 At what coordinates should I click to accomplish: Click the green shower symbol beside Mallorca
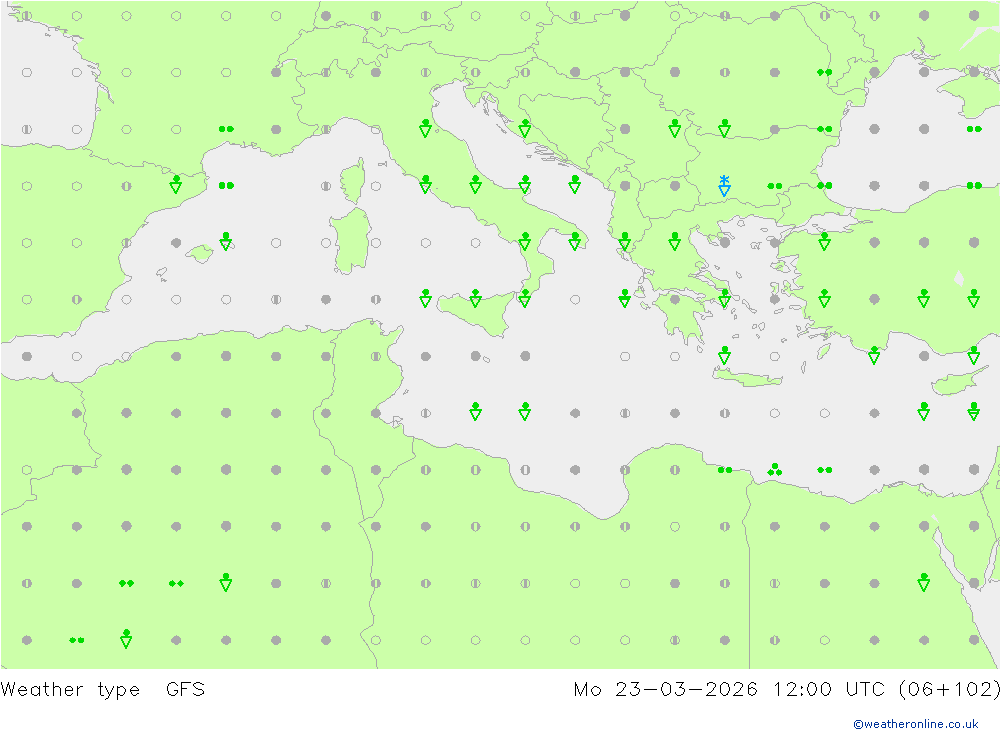pos(226,241)
